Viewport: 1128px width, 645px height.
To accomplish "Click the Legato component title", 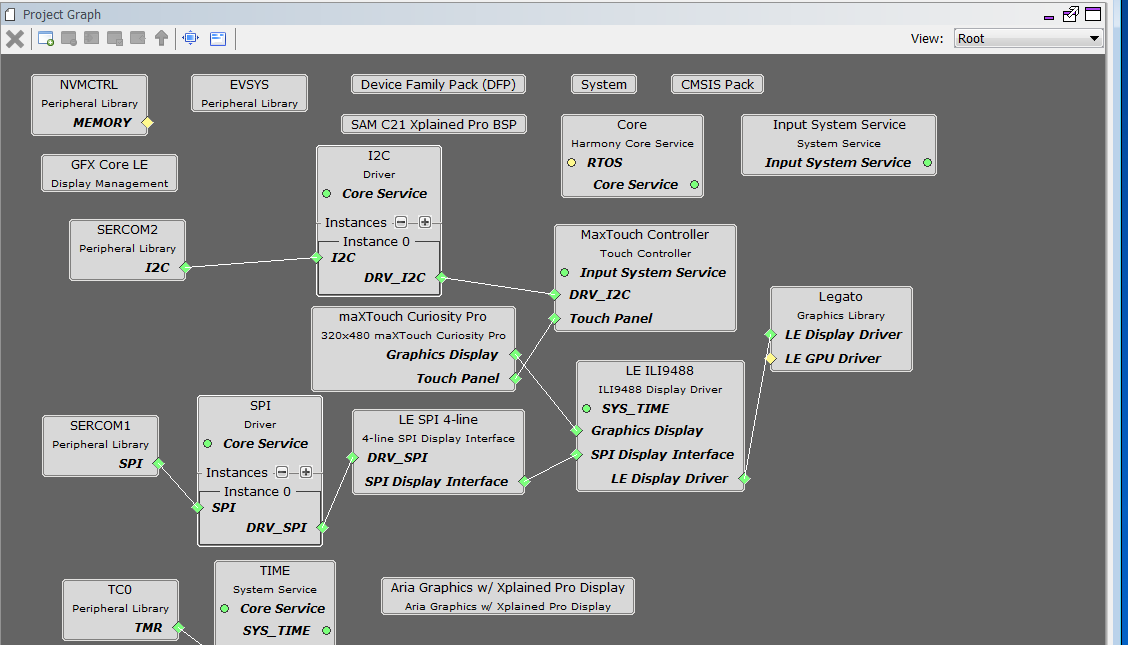I will tap(840, 296).
